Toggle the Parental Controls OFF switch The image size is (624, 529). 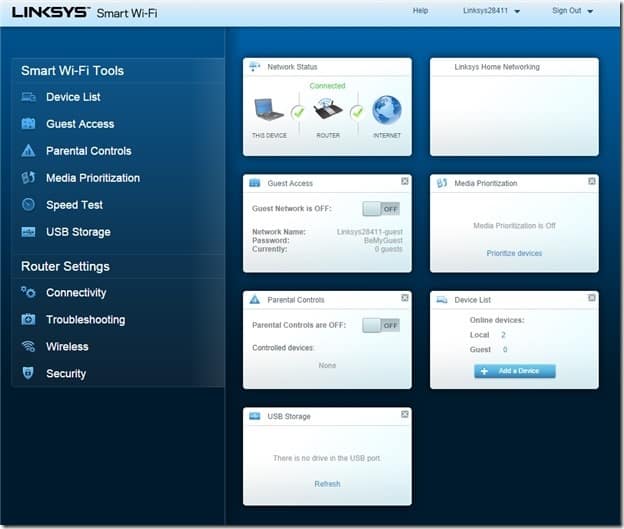[x=381, y=325]
